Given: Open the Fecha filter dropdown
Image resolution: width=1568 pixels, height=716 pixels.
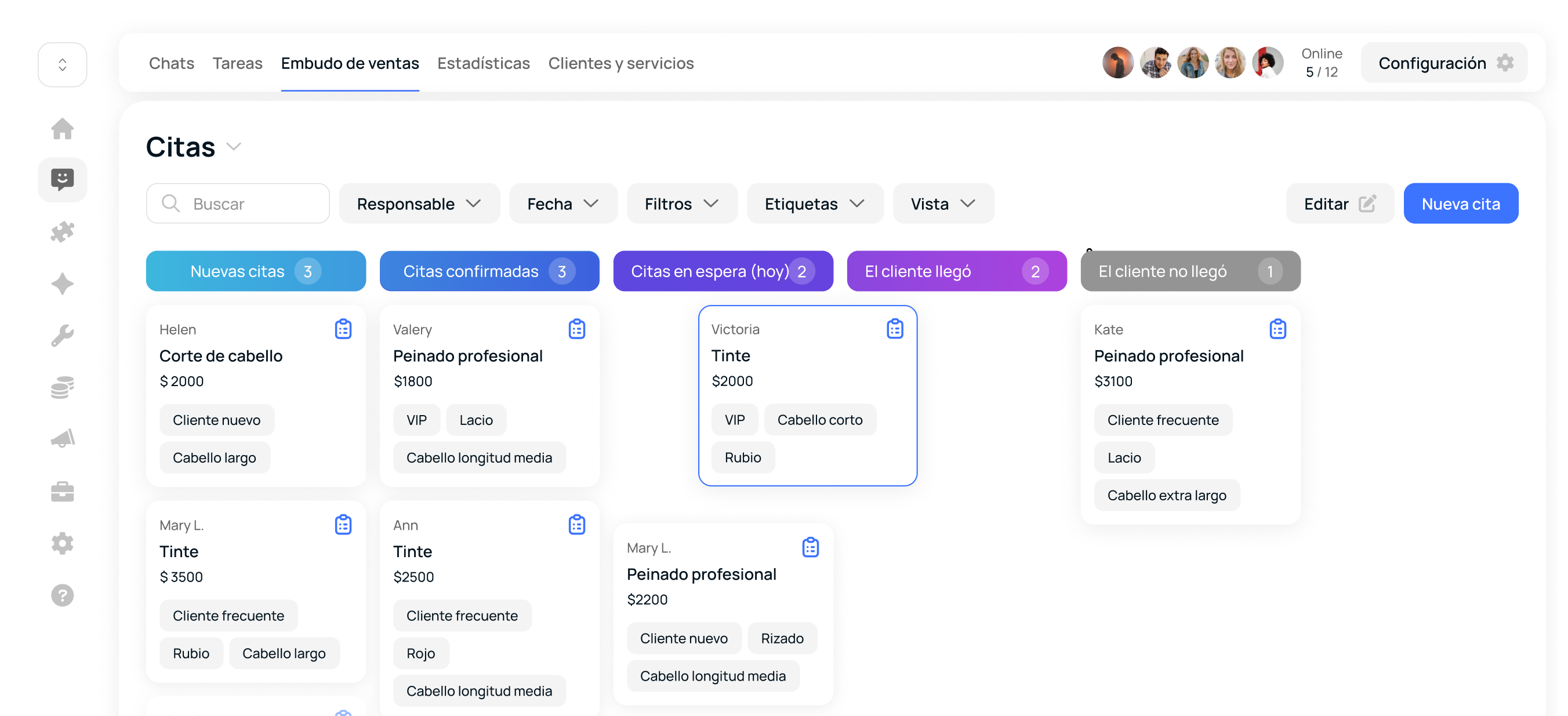Looking at the screenshot, I should [x=562, y=204].
